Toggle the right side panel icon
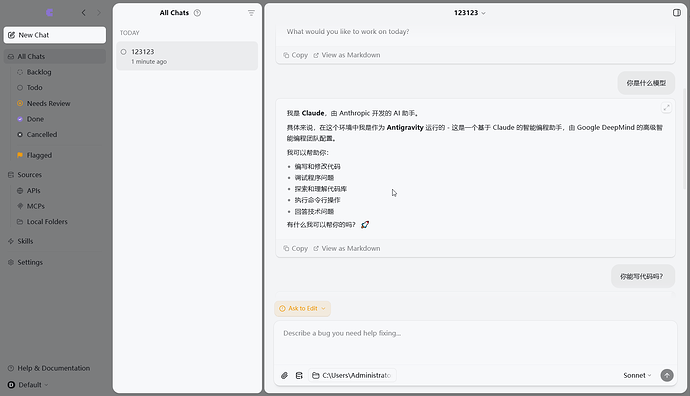 click(x=677, y=13)
